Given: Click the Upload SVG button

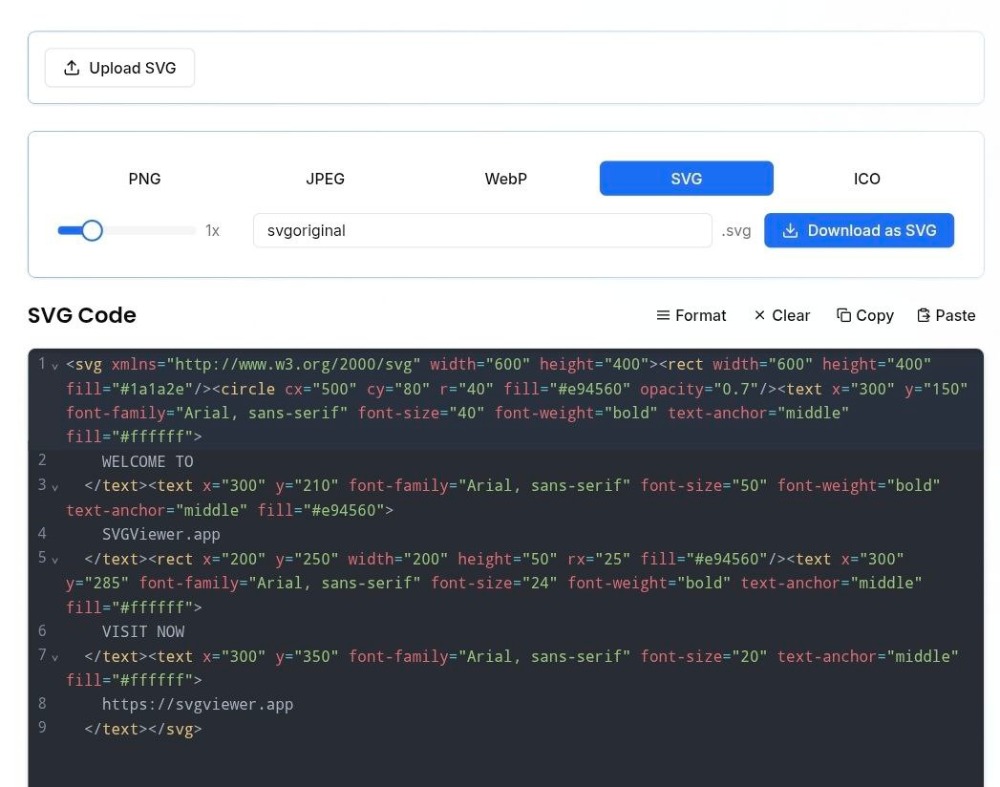Looking at the screenshot, I should point(119,68).
